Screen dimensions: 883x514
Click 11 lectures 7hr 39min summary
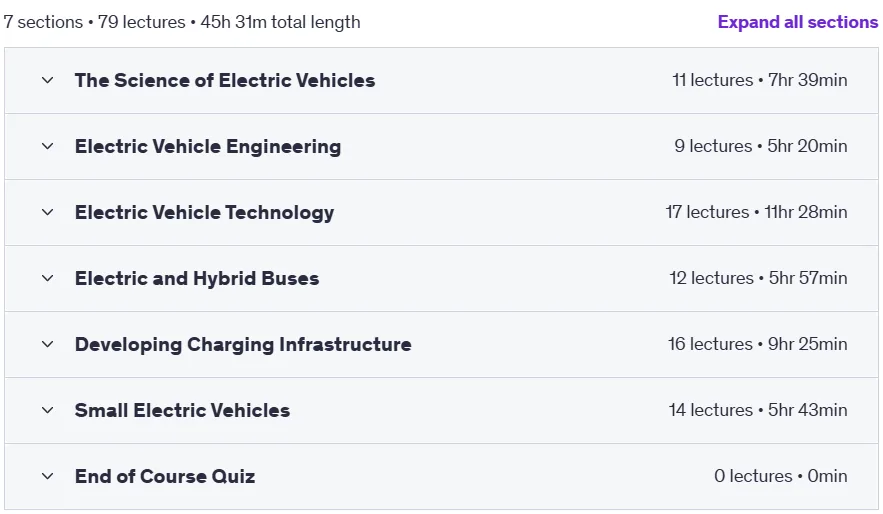pyautogui.click(x=760, y=80)
